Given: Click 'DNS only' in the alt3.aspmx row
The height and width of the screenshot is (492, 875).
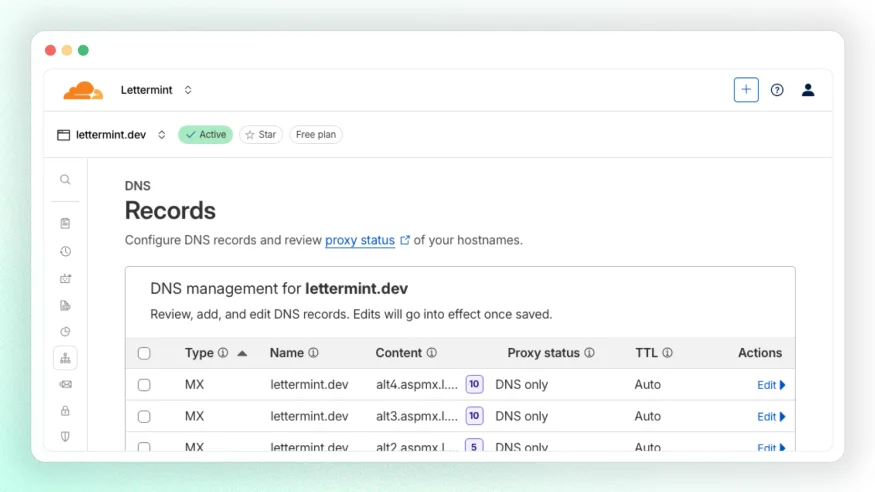Looking at the screenshot, I should pyautogui.click(x=522, y=417).
